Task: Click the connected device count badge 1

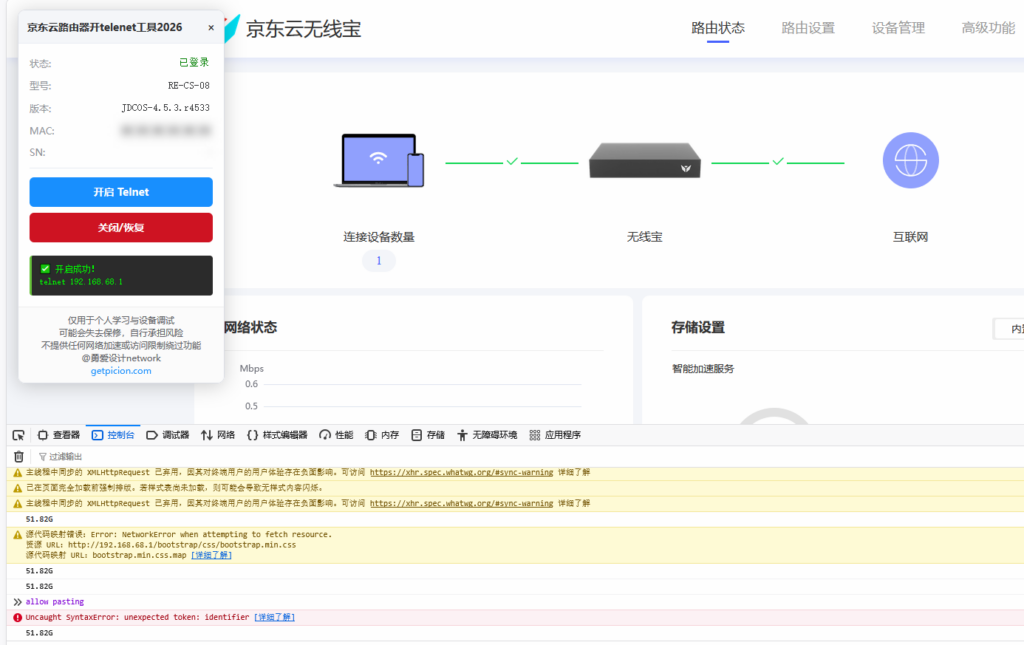Action: (379, 260)
